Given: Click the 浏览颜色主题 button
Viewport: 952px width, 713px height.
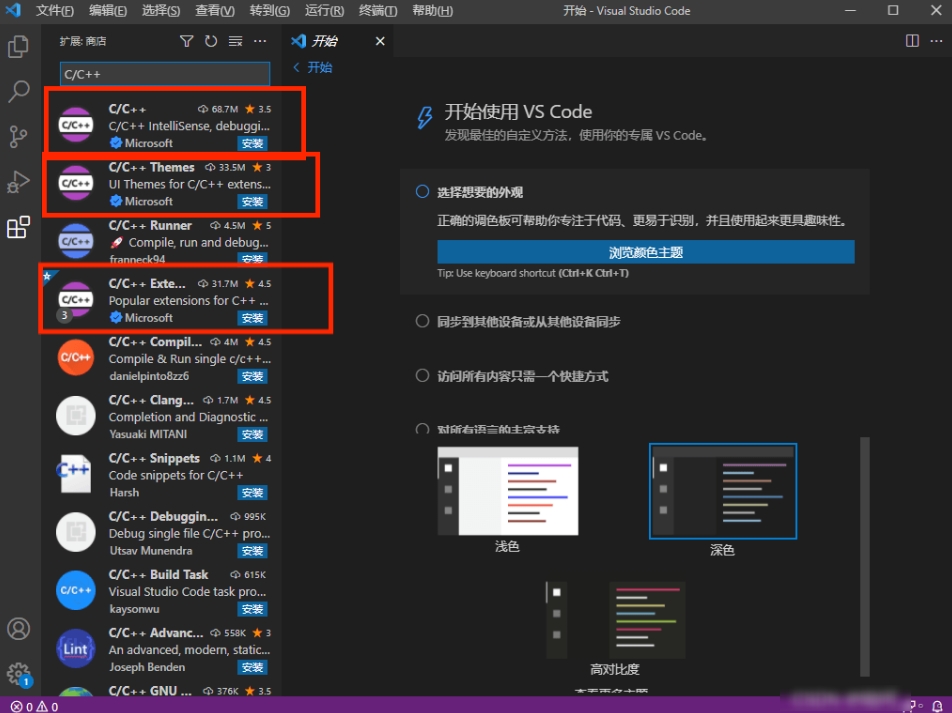Looking at the screenshot, I should 645,252.
